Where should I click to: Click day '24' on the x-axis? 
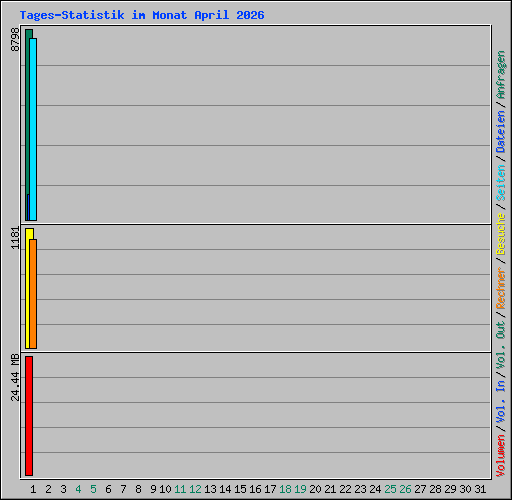tap(375, 489)
